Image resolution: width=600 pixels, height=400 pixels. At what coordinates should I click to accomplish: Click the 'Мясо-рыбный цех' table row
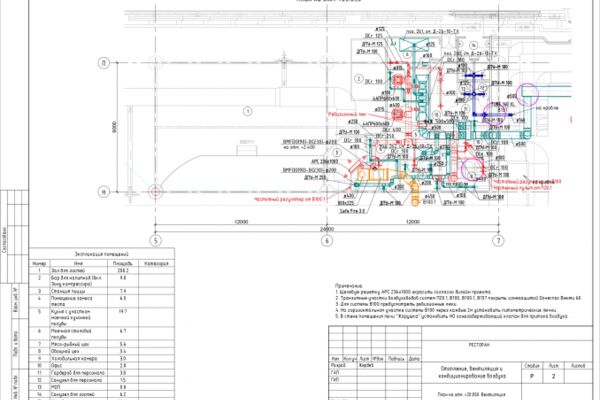pyautogui.click(x=102, y=344)
